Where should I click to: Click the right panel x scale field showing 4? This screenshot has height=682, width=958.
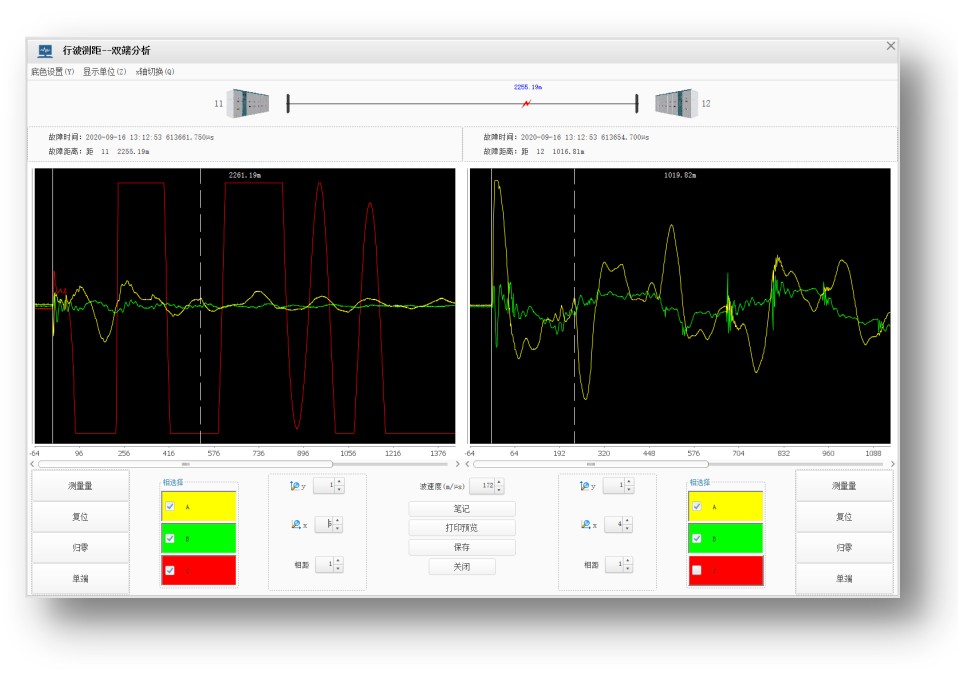pyautogui.click(x=614, y=524)
